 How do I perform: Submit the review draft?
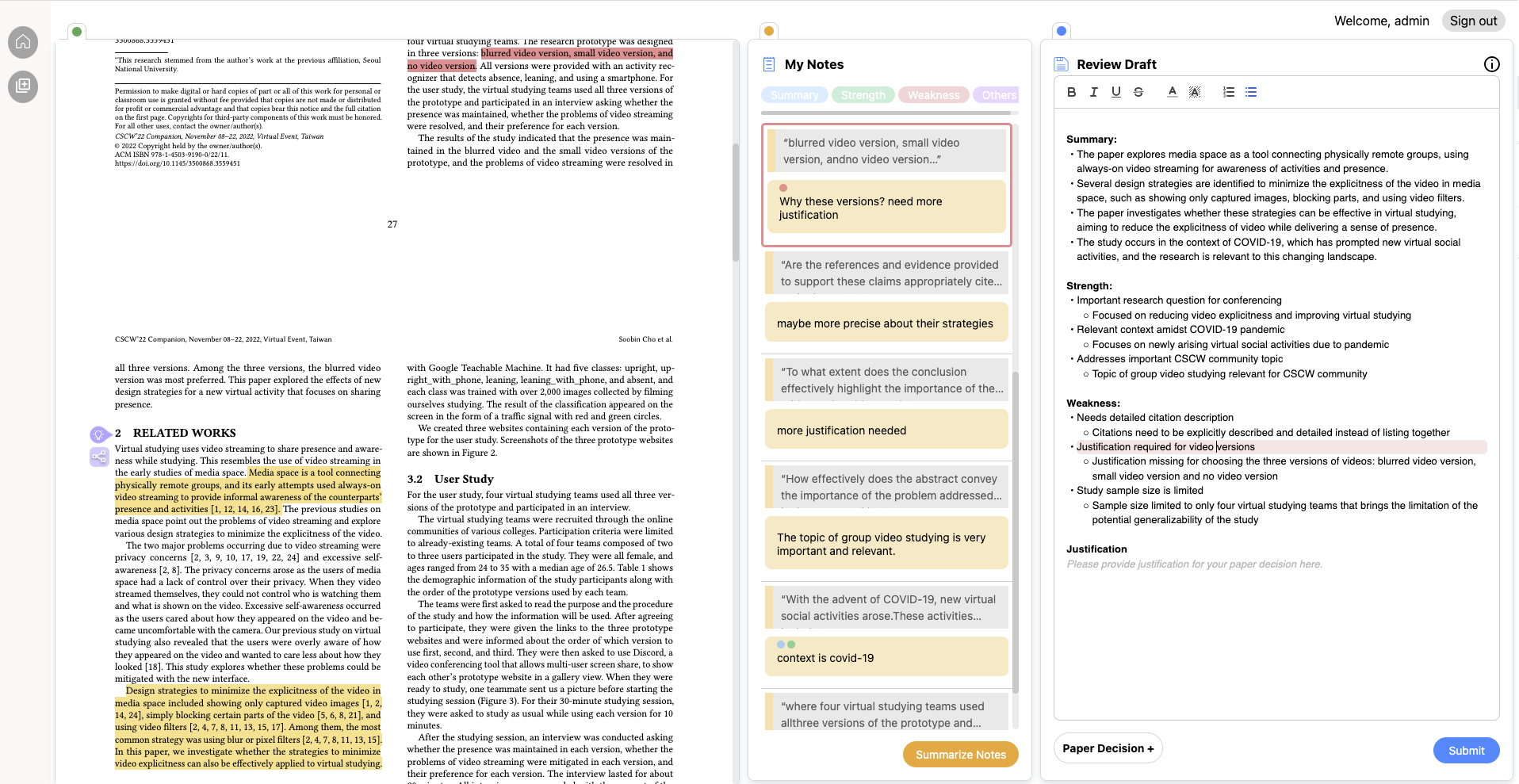pos(1466,751)
